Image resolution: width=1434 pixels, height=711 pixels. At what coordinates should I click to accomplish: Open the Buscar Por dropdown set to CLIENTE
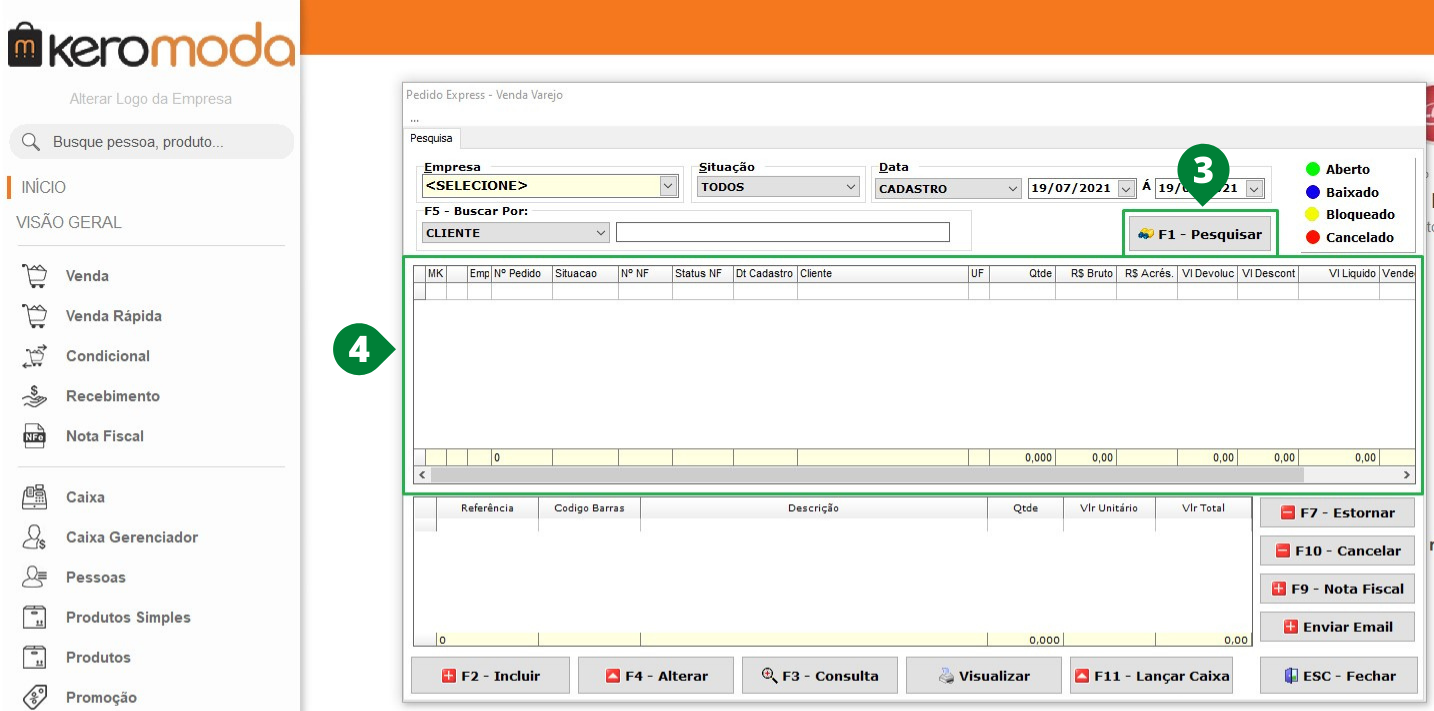pyautogui.click(x=516, y=232)
